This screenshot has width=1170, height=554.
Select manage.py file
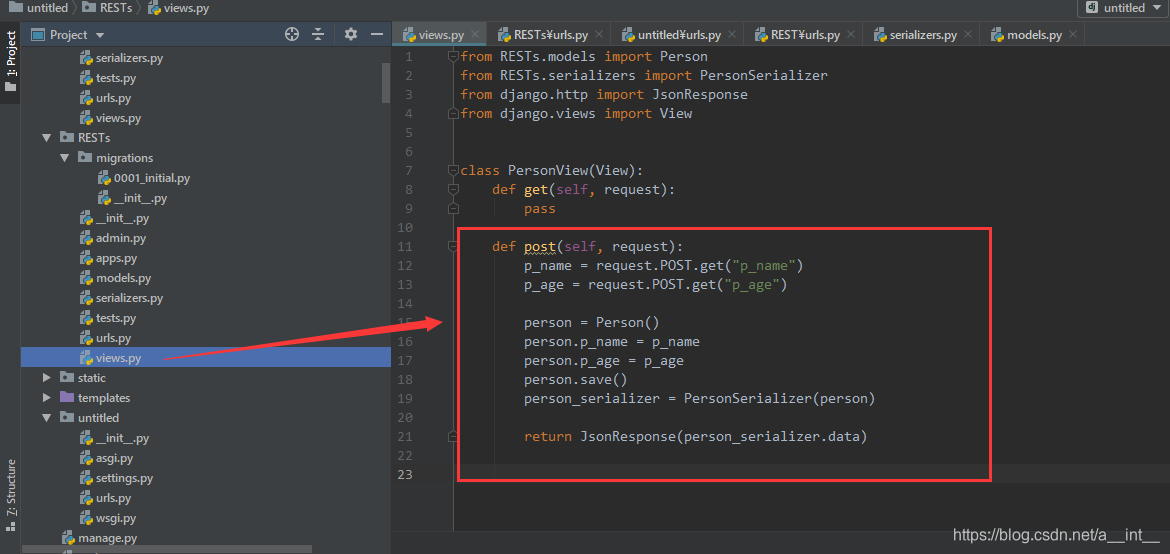(x=98, y=538)
